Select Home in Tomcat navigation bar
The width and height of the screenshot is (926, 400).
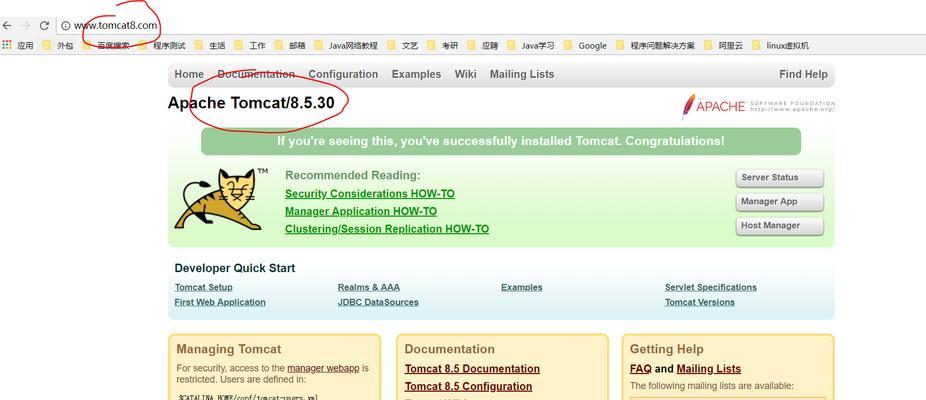coord(189,74)
